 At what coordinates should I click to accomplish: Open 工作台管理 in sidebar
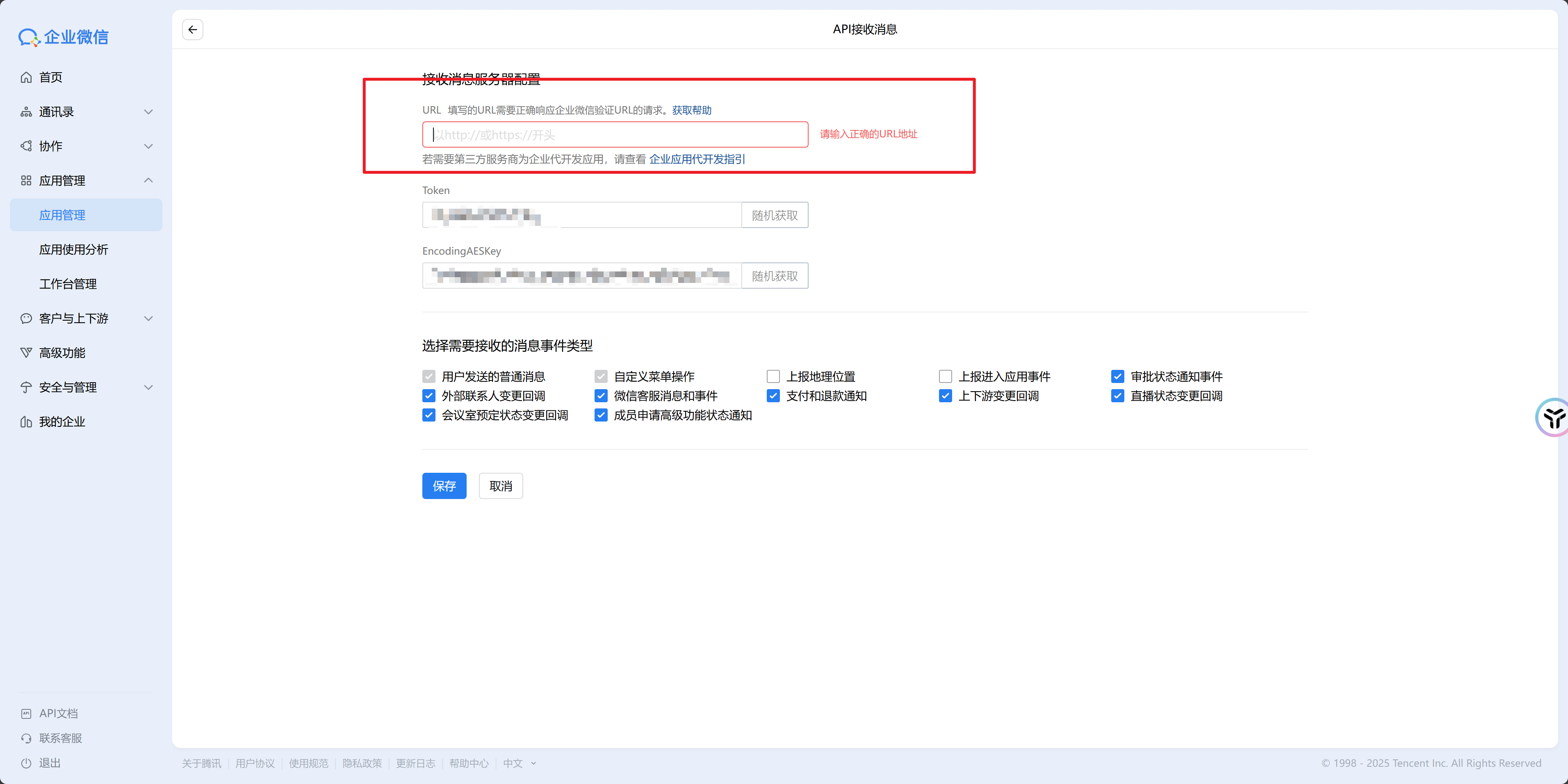point(68,284)
